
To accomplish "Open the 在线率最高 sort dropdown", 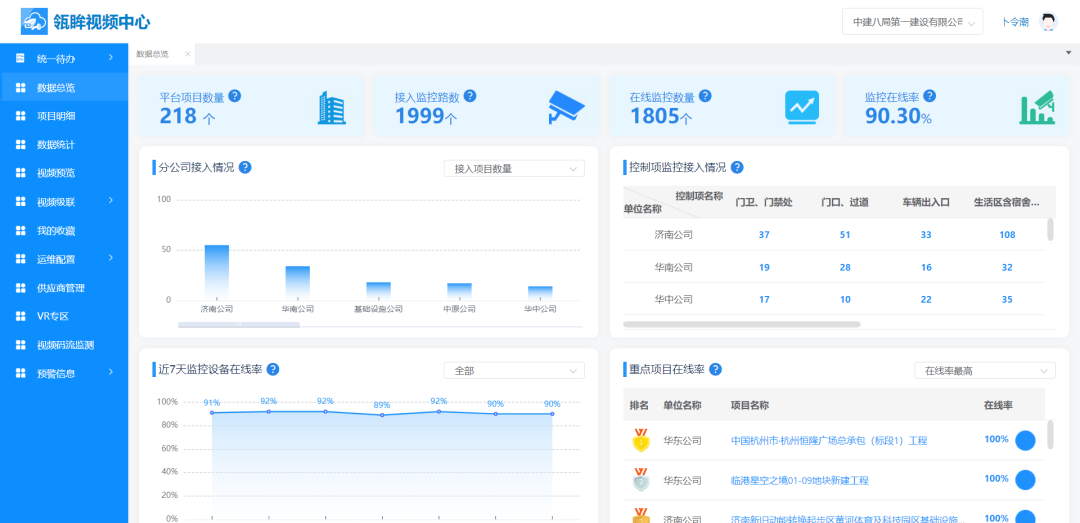I will pos(984,371).
